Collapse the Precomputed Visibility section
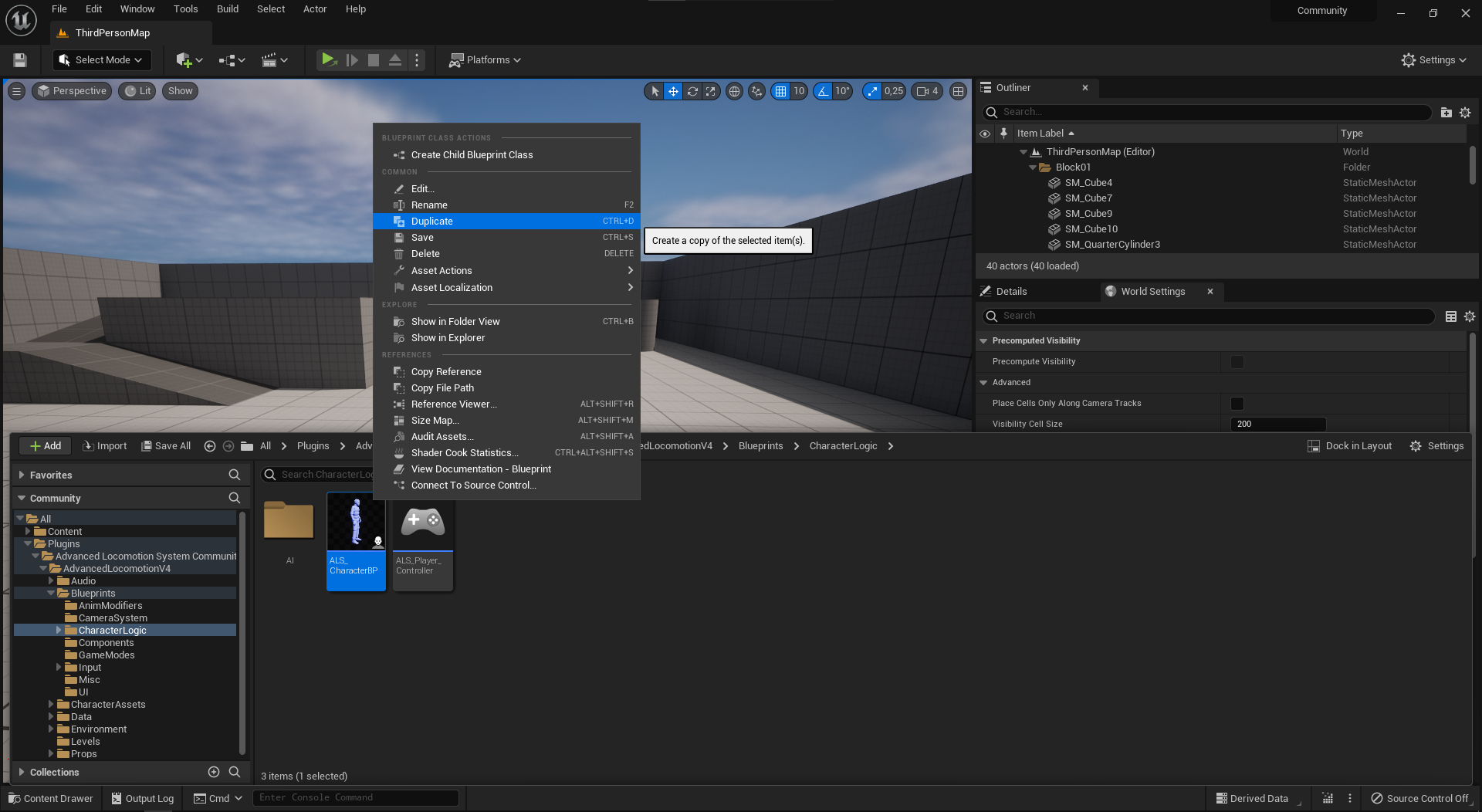This screenshot has height=812, width=1482. (x=983, y=341)
